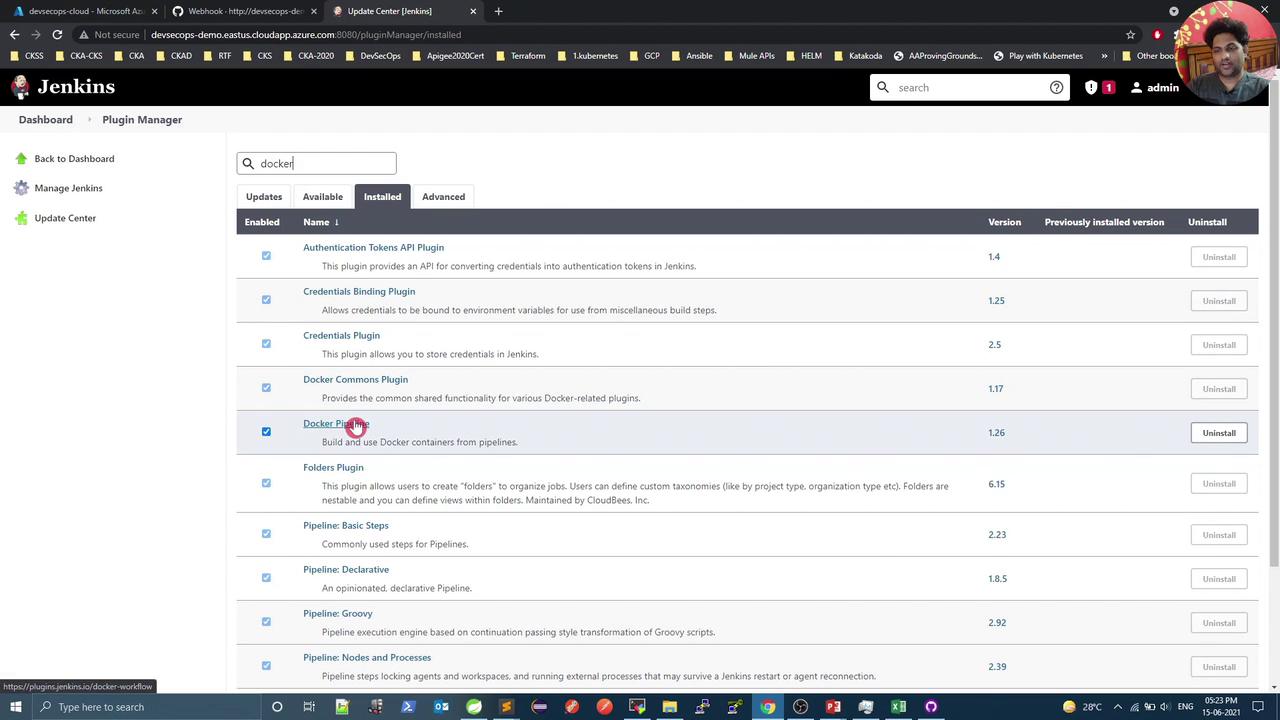Click the browser back arrow

pyautogui.click(x=14, y=35)
